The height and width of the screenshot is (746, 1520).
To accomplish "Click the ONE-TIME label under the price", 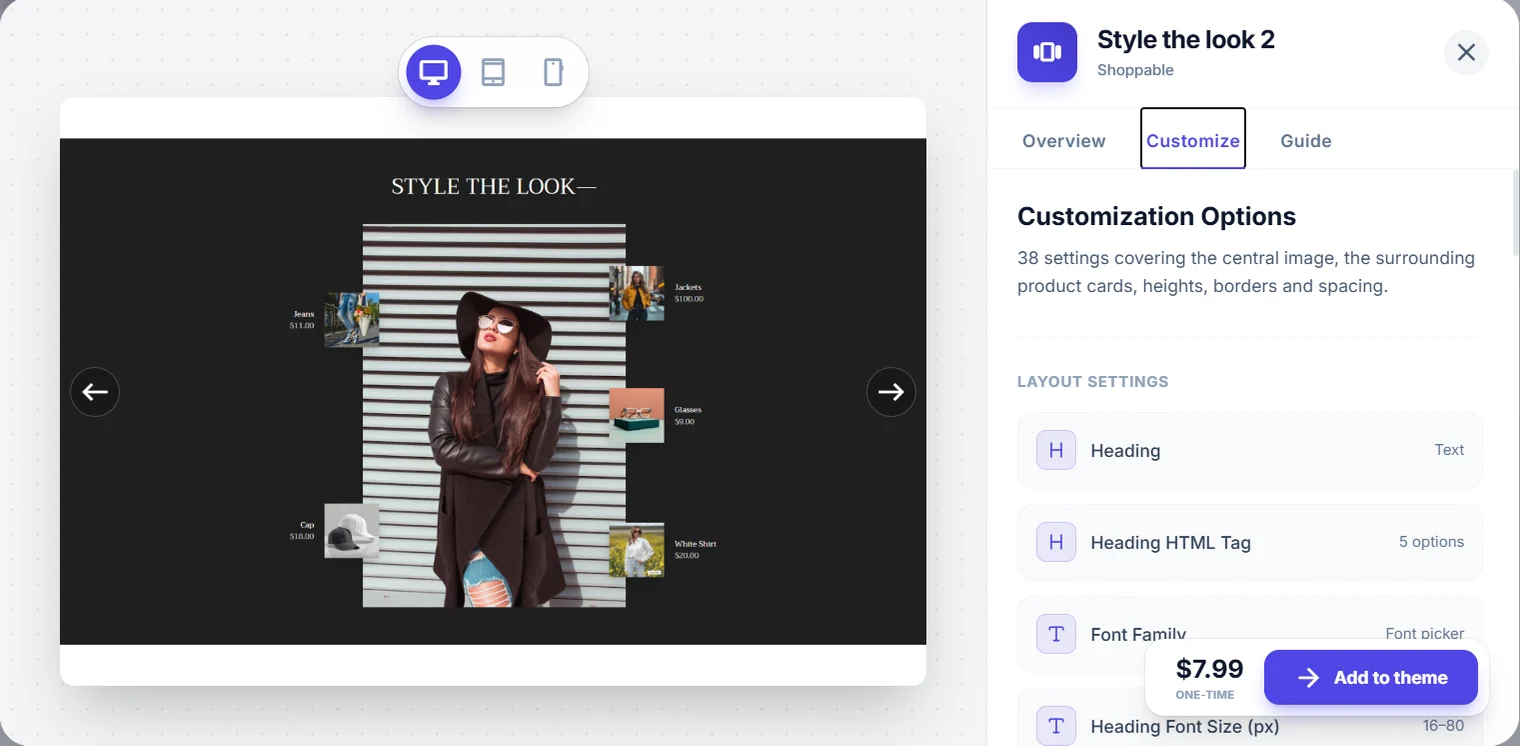I will tap(1205, 695).
